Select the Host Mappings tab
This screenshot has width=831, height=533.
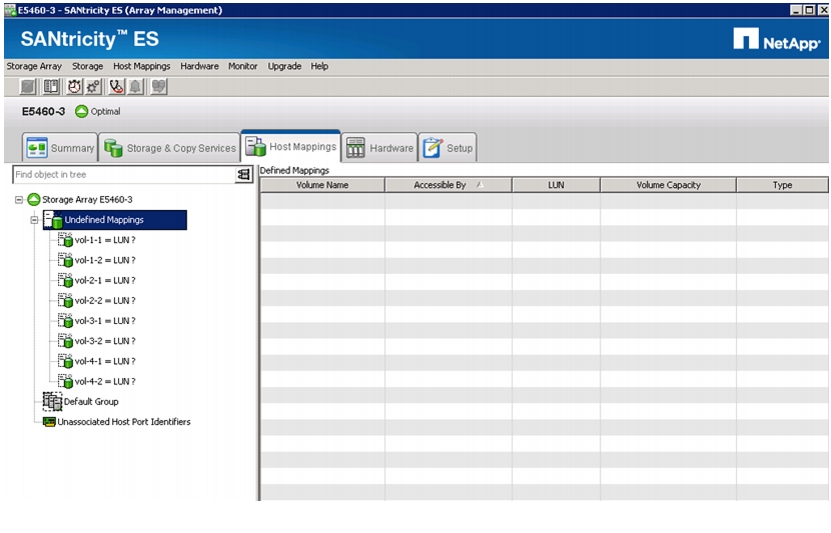[290, 146]
